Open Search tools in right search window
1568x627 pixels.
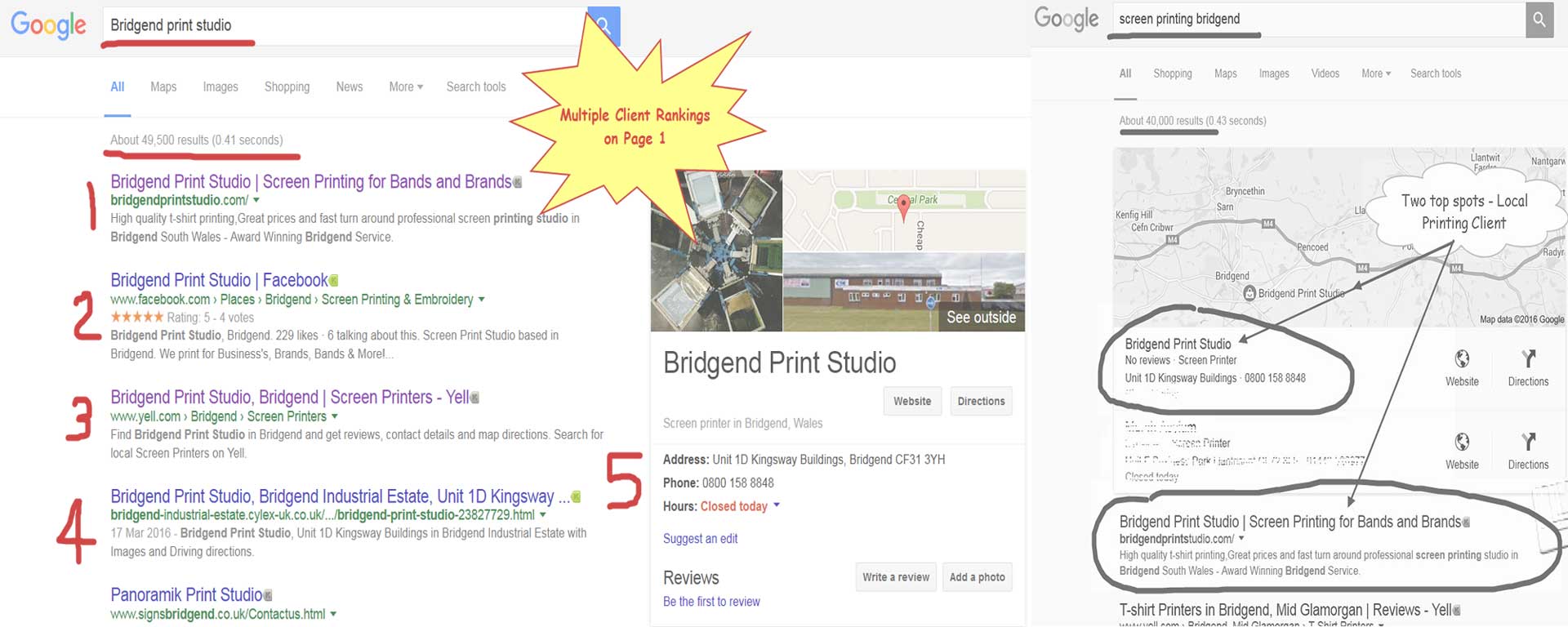[1436, 73]
